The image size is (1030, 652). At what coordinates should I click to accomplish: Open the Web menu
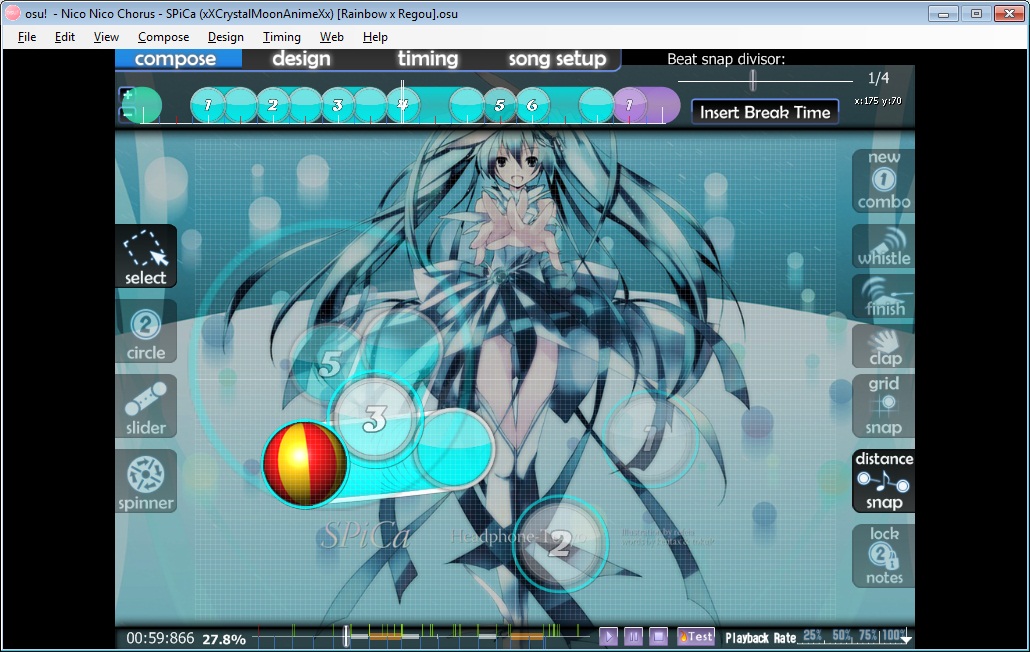click(332, 37)
